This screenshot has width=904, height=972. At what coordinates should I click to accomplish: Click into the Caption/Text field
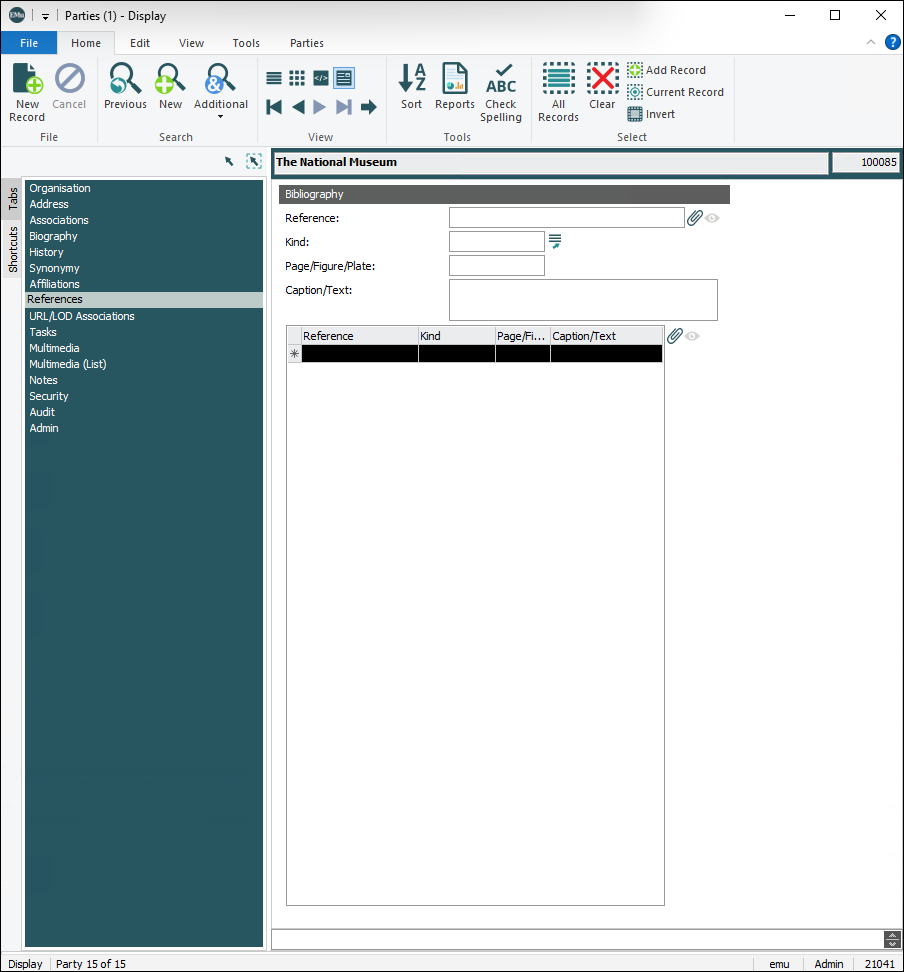[583, 300]
